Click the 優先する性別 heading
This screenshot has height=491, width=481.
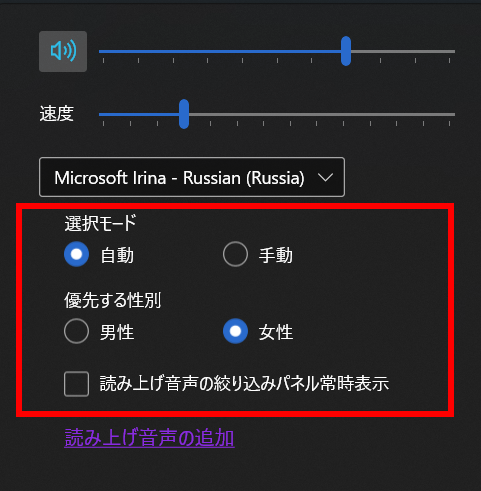point(113,300)
